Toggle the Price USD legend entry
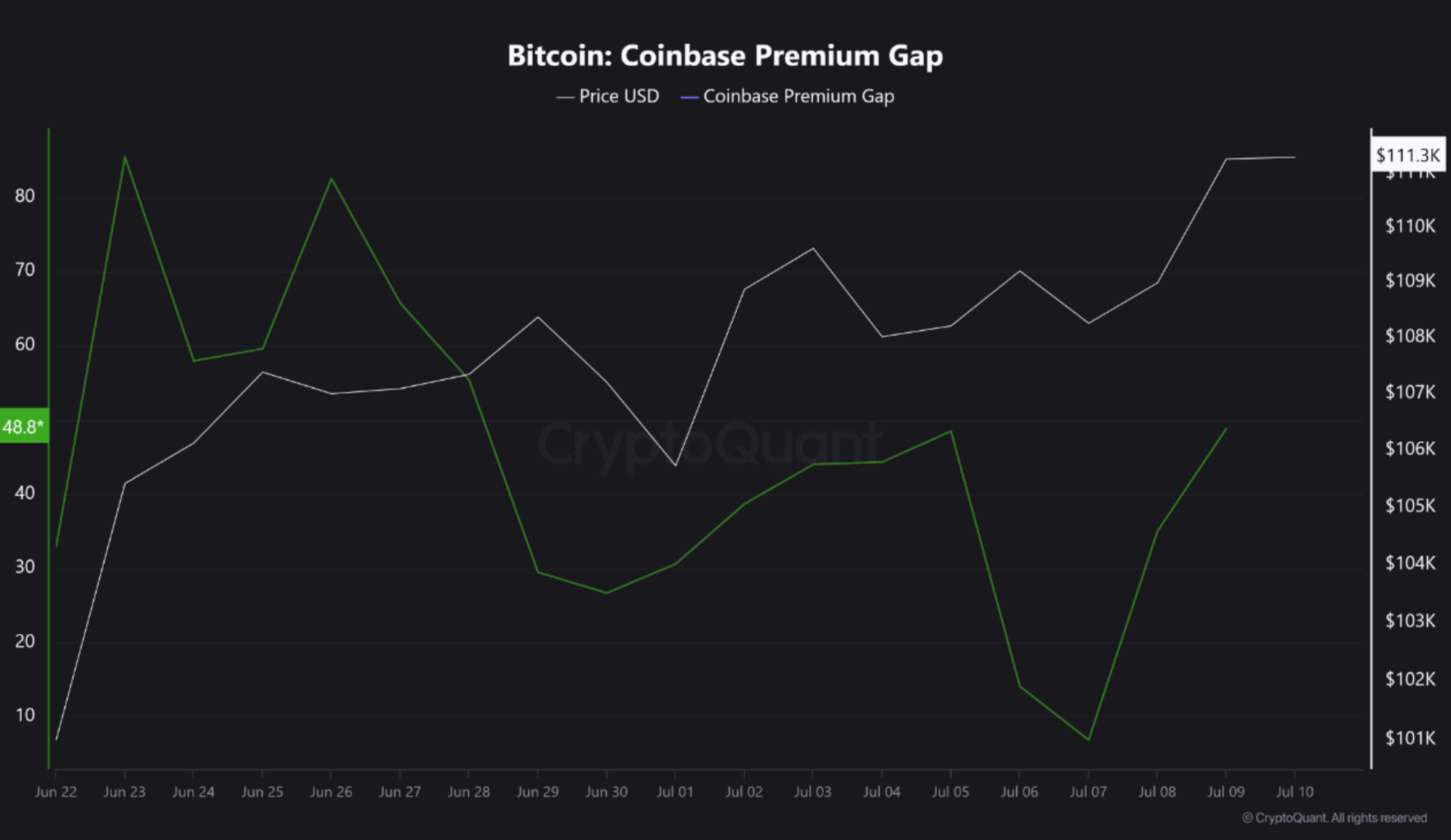The width and height of the screenshot is (1451, 840). pos(608,97)
